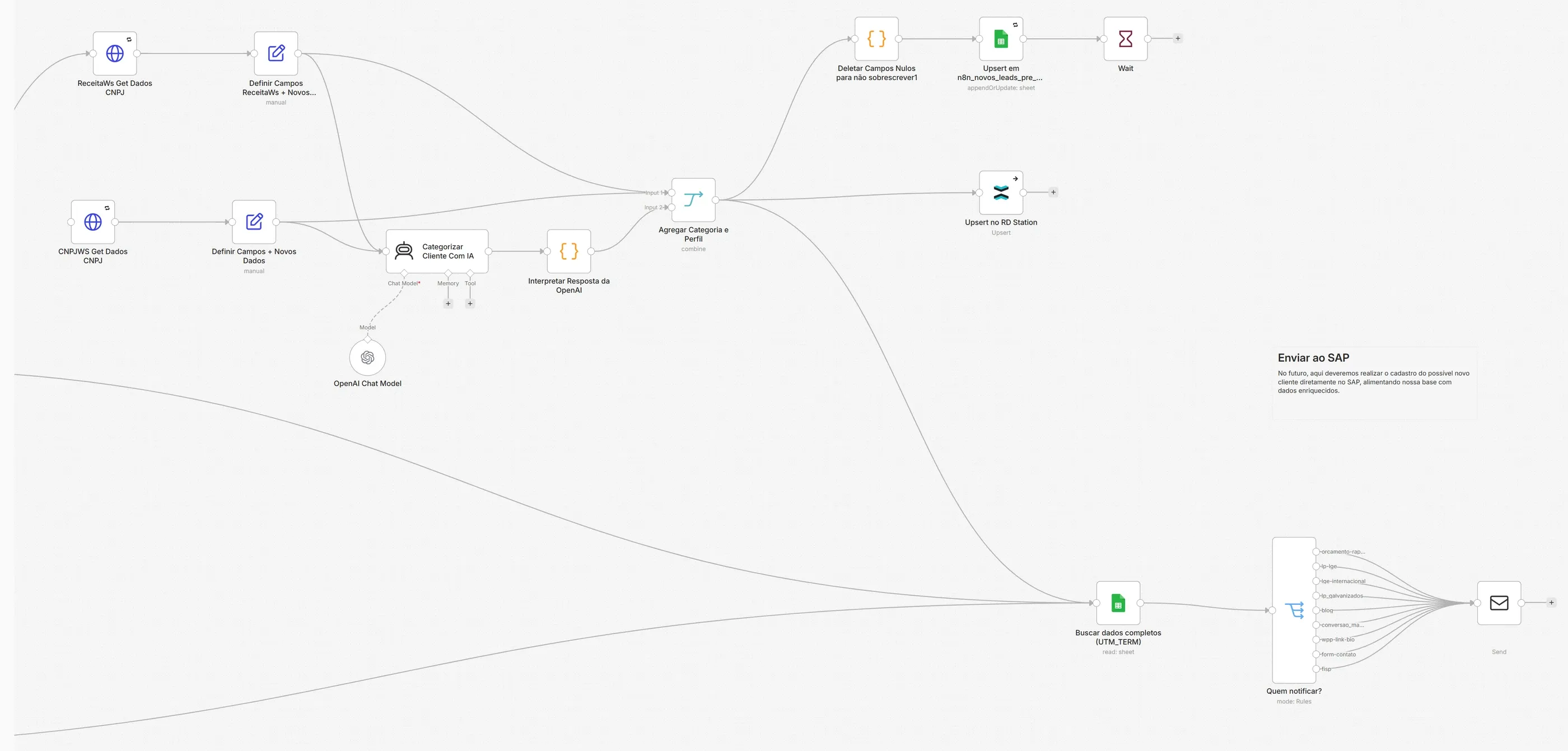
Task: Select the CNPJWS Get Dados CNPJ node
Action: click(x=92, y=222)
